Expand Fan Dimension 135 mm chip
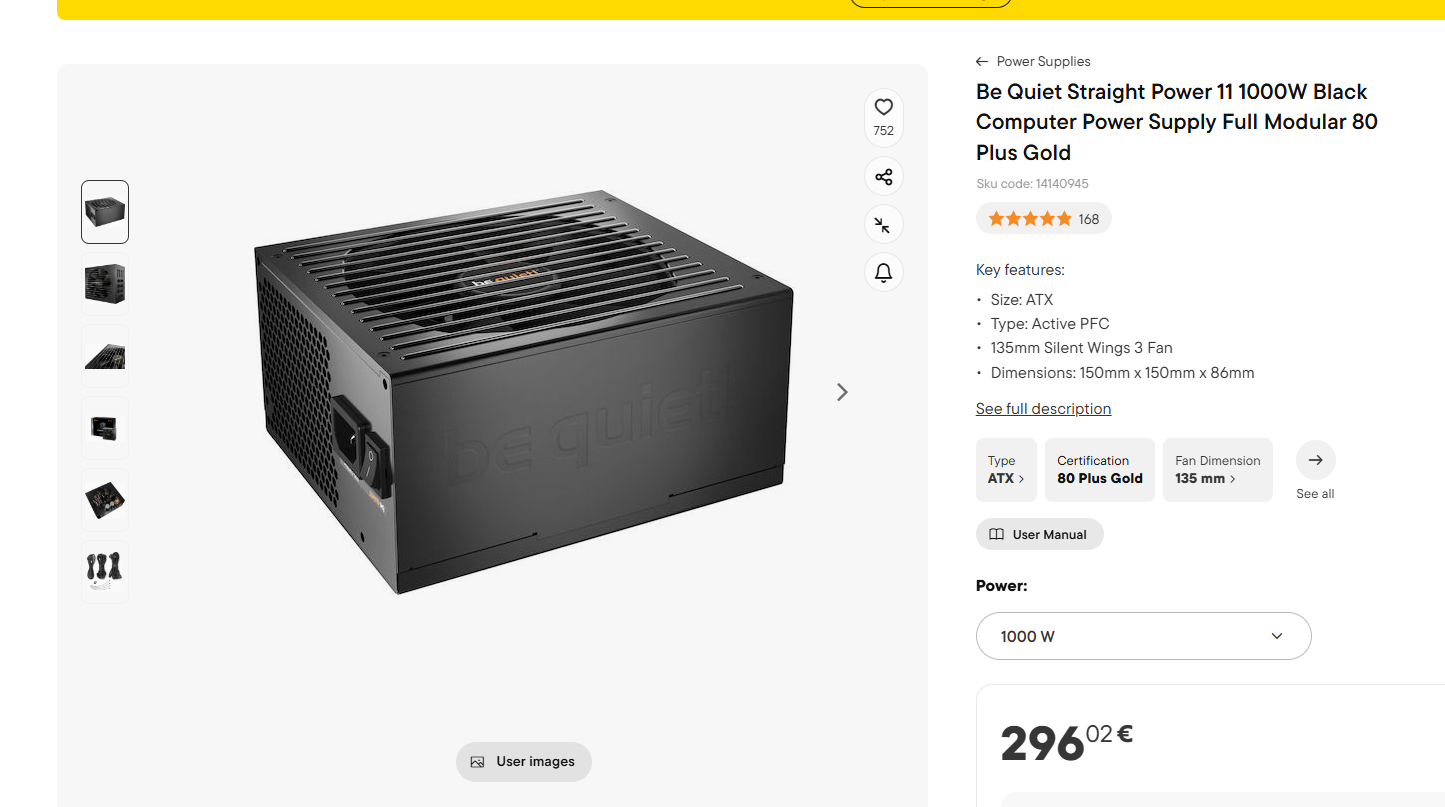 pyautogui.click(x=1217, y=470)
